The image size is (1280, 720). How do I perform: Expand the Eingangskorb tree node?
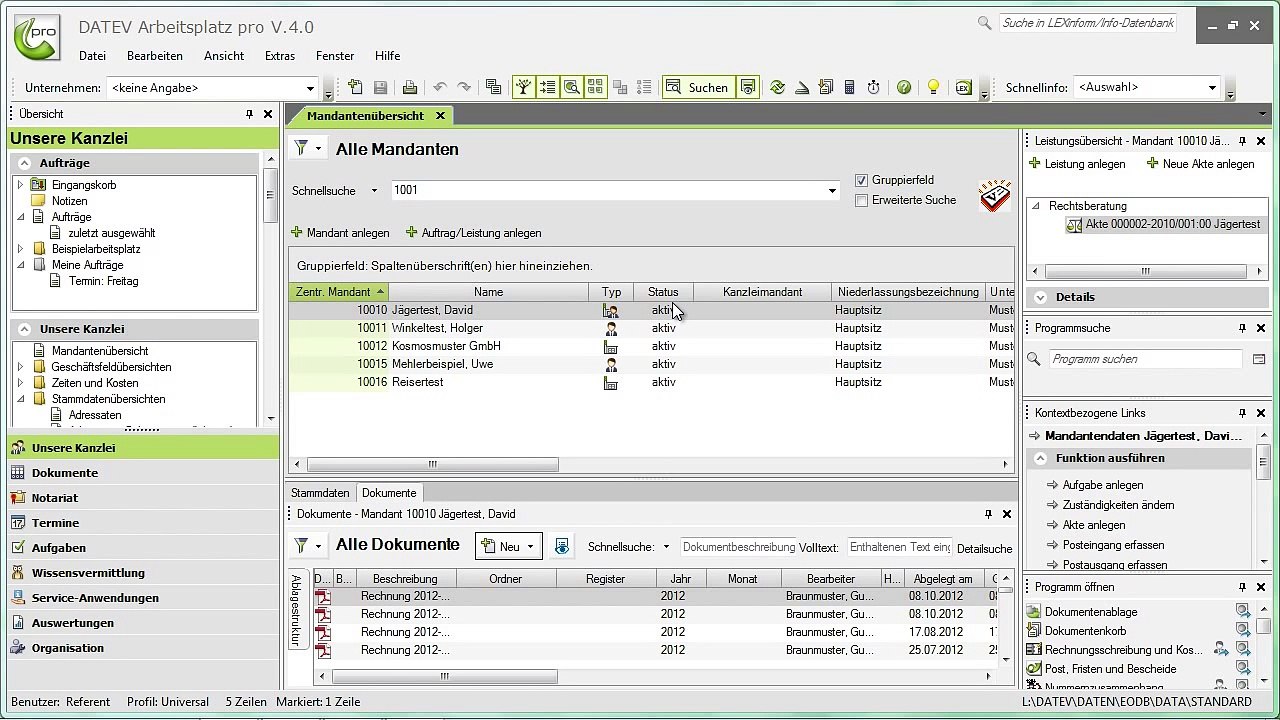point(20,185)
